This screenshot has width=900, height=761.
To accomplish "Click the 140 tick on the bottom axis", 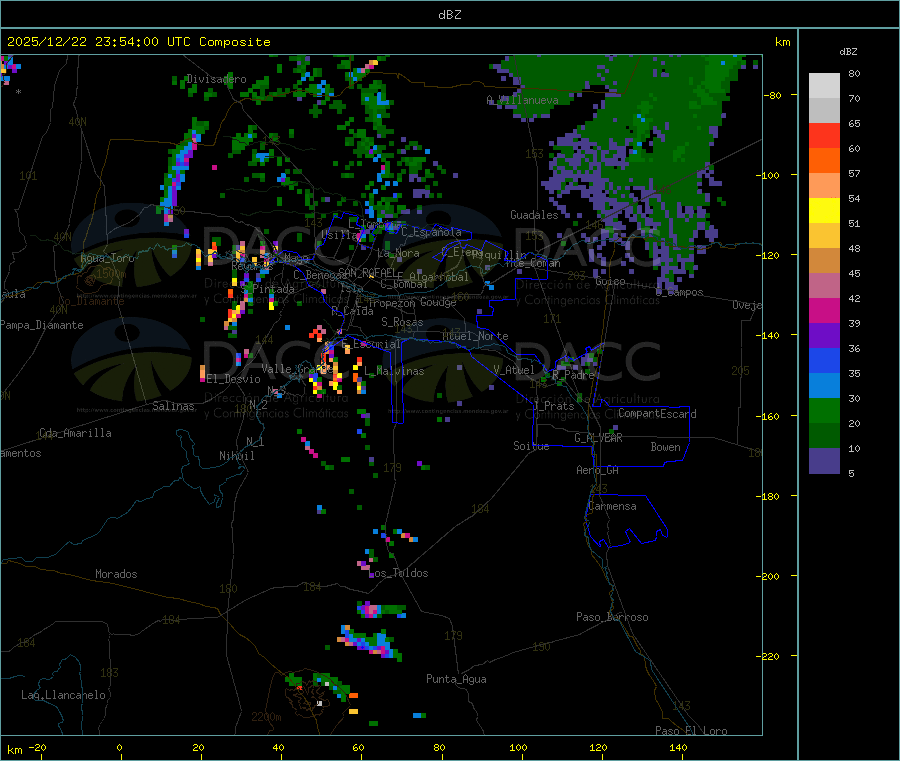I will coord(678,747).
